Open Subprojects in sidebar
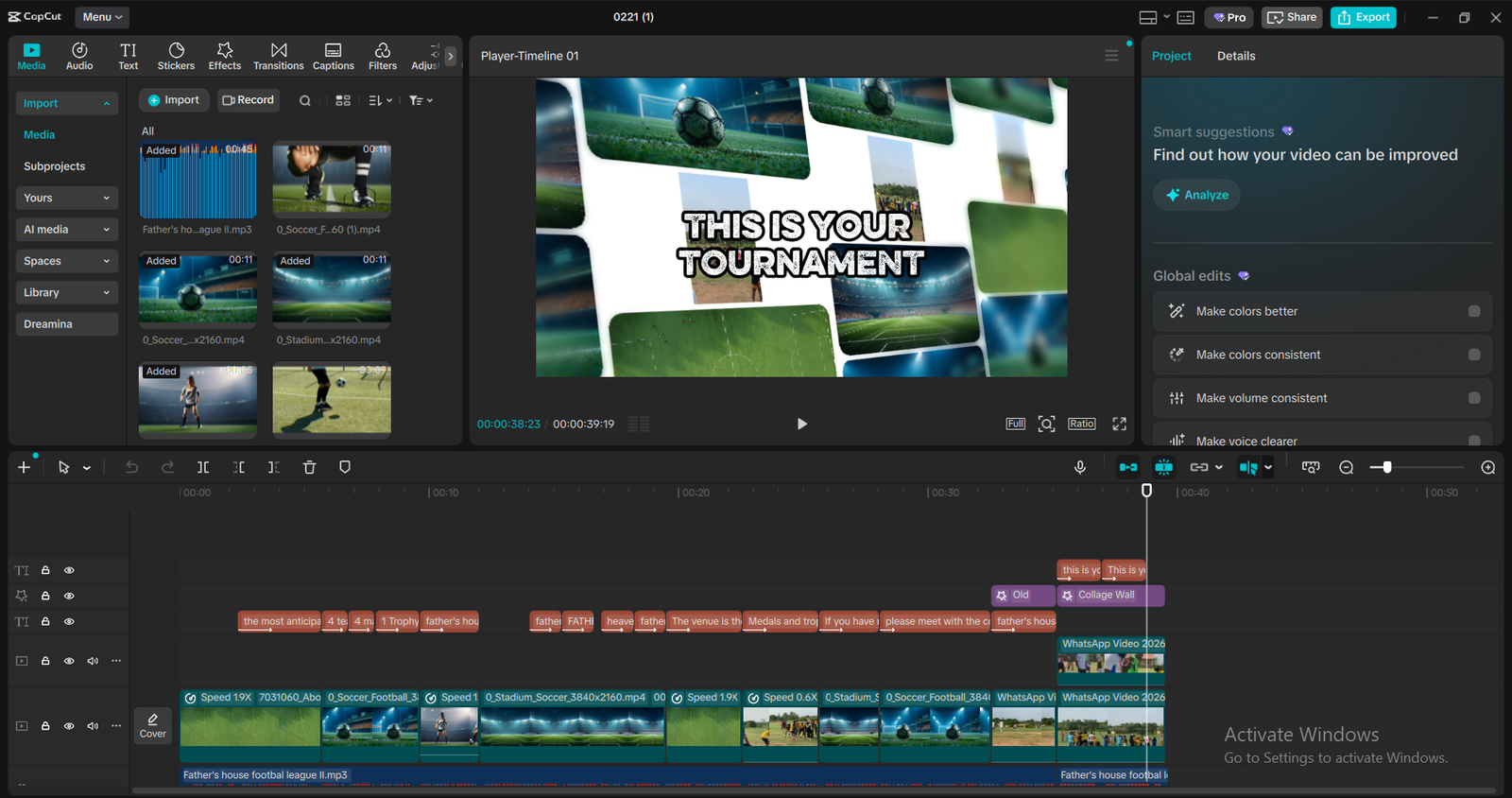The width and height of the screenshot is (1512, 798). click(x=55, y=166)
